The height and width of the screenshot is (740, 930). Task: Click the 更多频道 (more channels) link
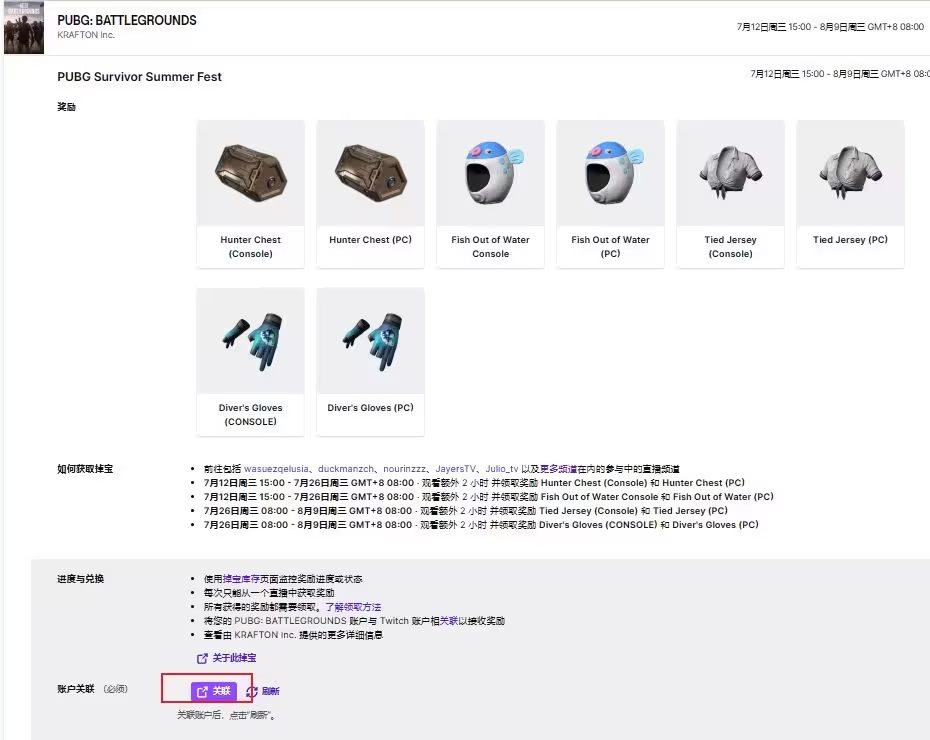pos(558,468)
